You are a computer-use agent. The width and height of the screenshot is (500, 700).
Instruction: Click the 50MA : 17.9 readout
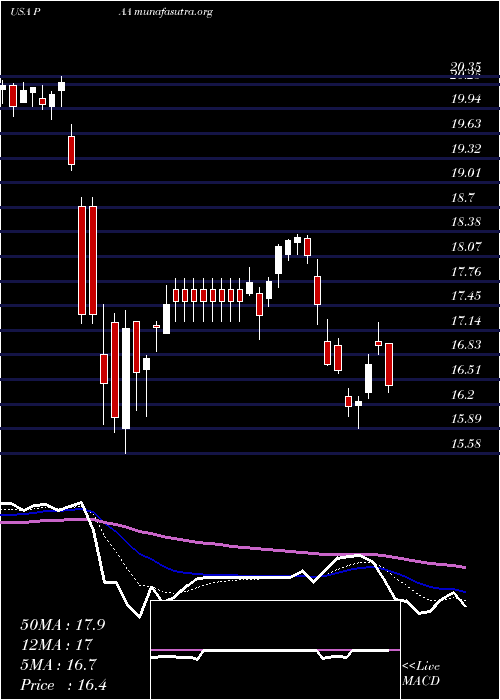point(62,625)
